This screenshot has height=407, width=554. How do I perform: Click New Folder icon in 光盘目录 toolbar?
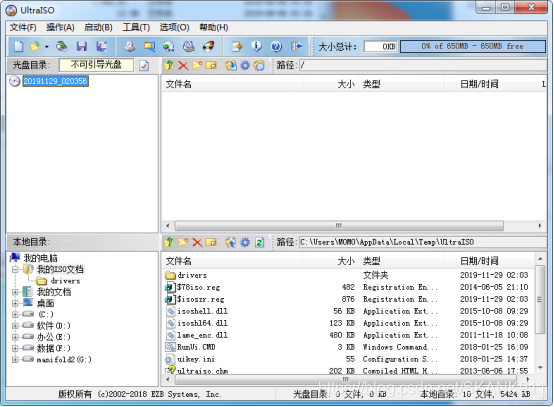(x=197, y=65)
